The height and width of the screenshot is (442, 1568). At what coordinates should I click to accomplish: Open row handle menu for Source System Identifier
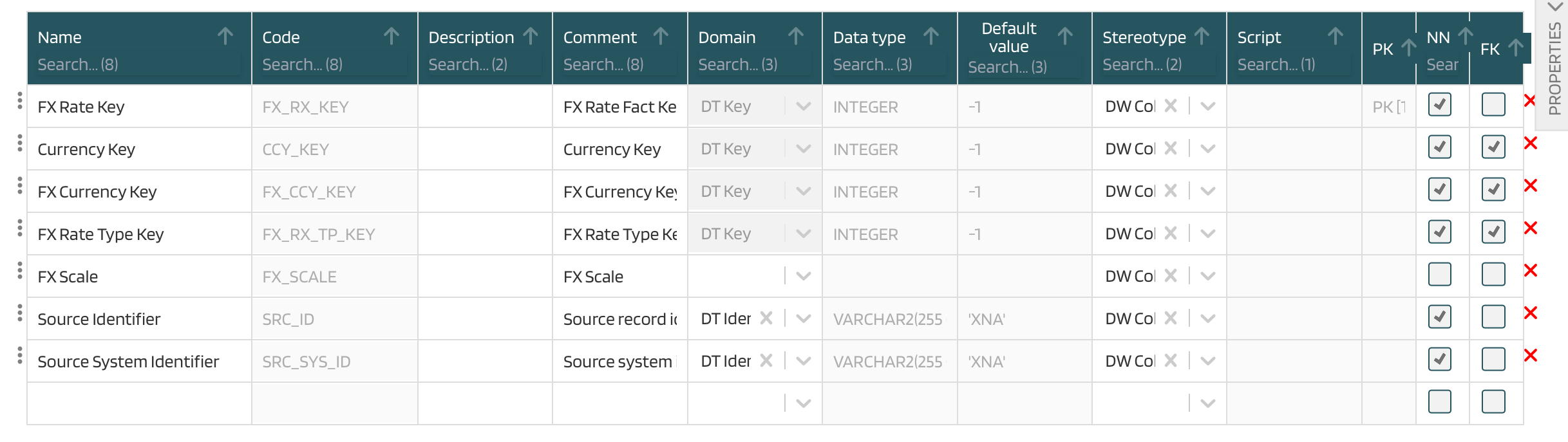pos(20,355)
